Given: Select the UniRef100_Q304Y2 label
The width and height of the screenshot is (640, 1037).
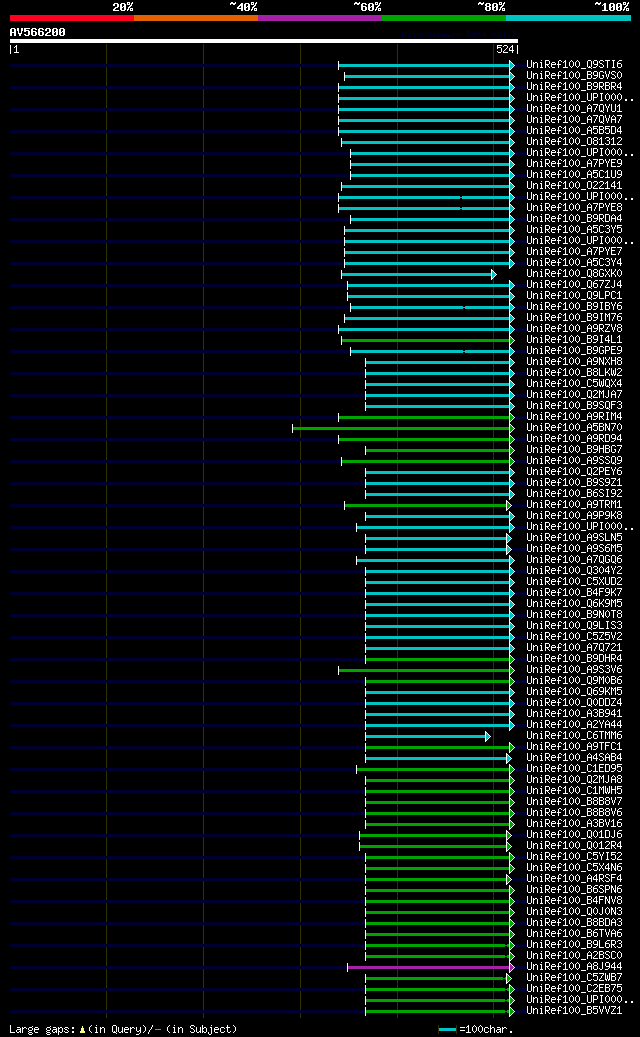Looking at the screenshot, I should click(574, 571).
